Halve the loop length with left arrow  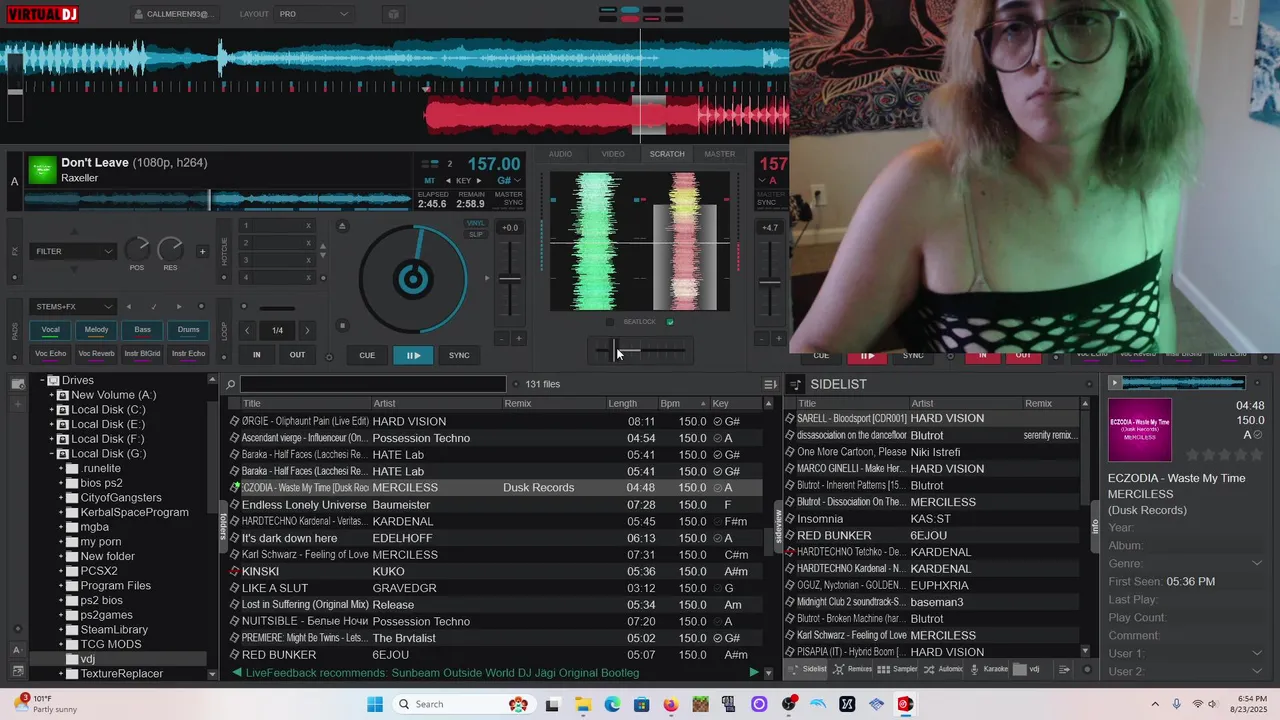point(247,330)
